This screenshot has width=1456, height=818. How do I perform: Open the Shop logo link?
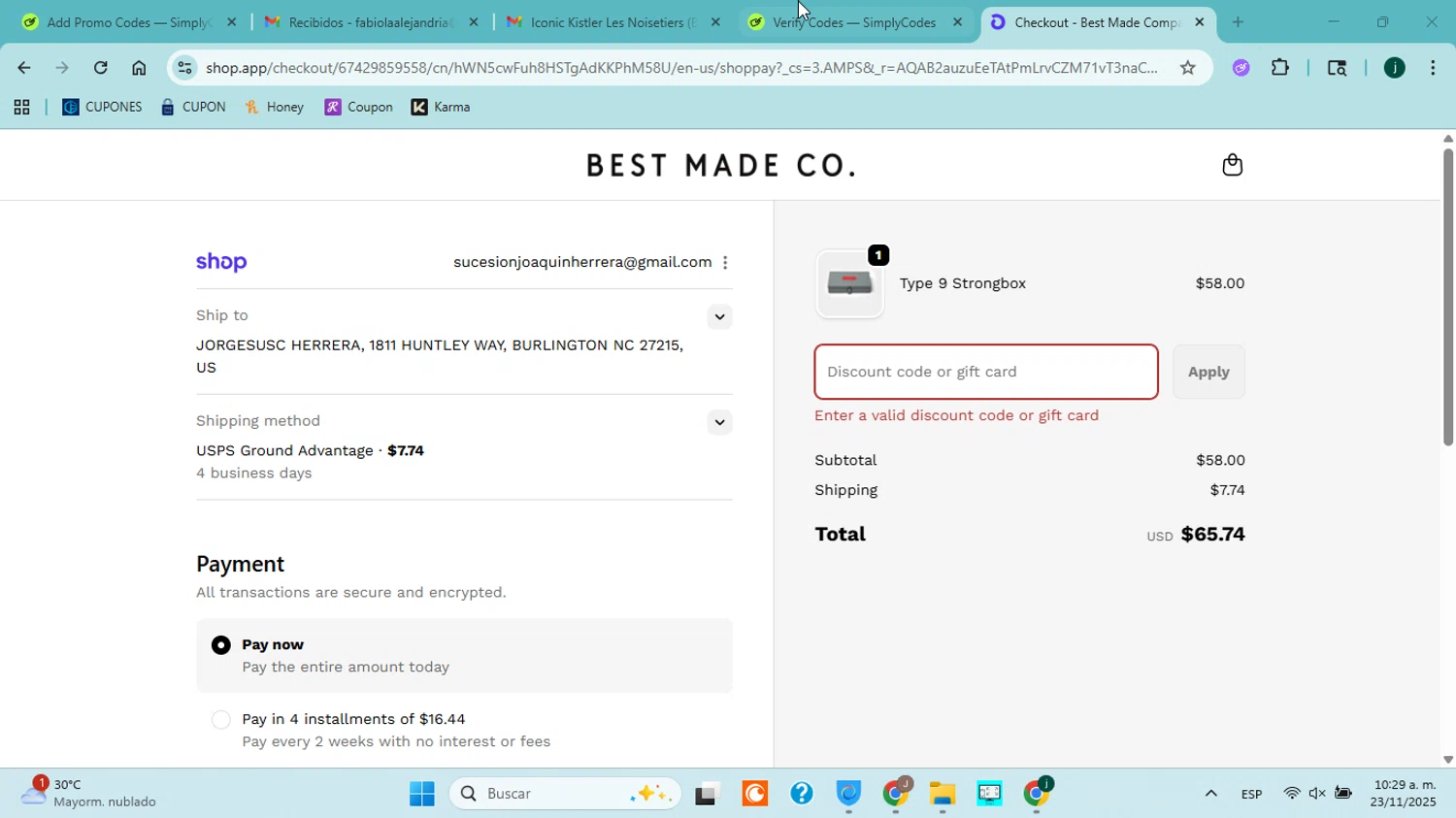[x=221, y=262]
